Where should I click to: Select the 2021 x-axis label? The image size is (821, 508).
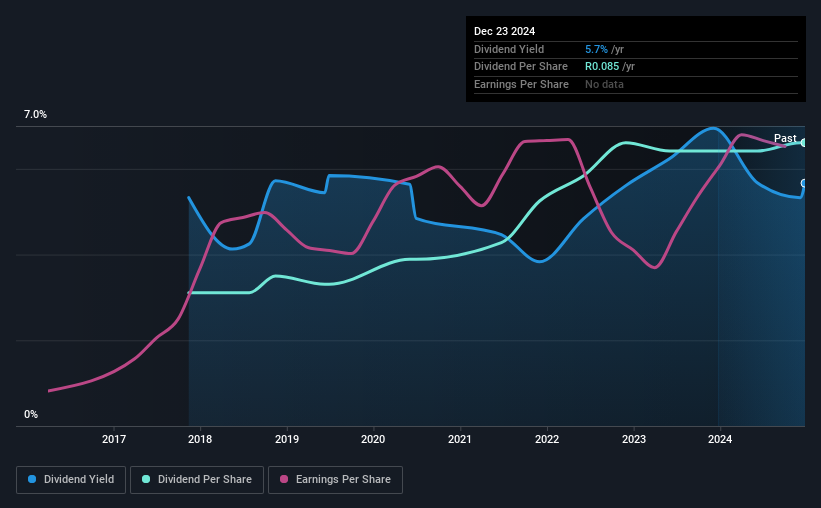pos(460,439)
